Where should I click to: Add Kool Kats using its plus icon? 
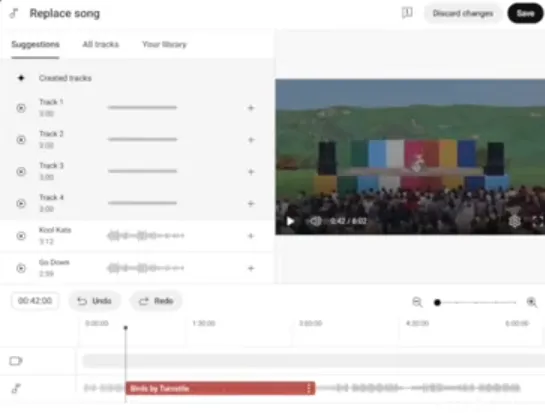(251, 236)
